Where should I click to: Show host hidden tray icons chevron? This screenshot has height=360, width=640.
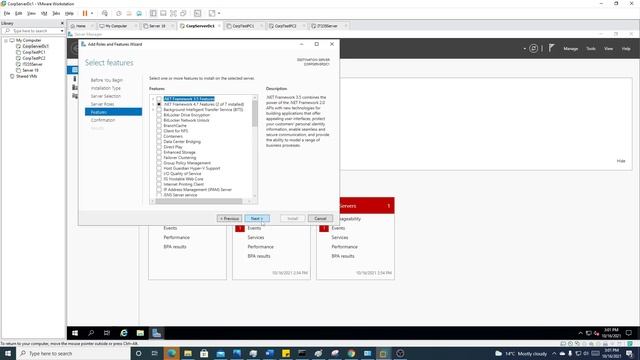click(x=554, y=353)
